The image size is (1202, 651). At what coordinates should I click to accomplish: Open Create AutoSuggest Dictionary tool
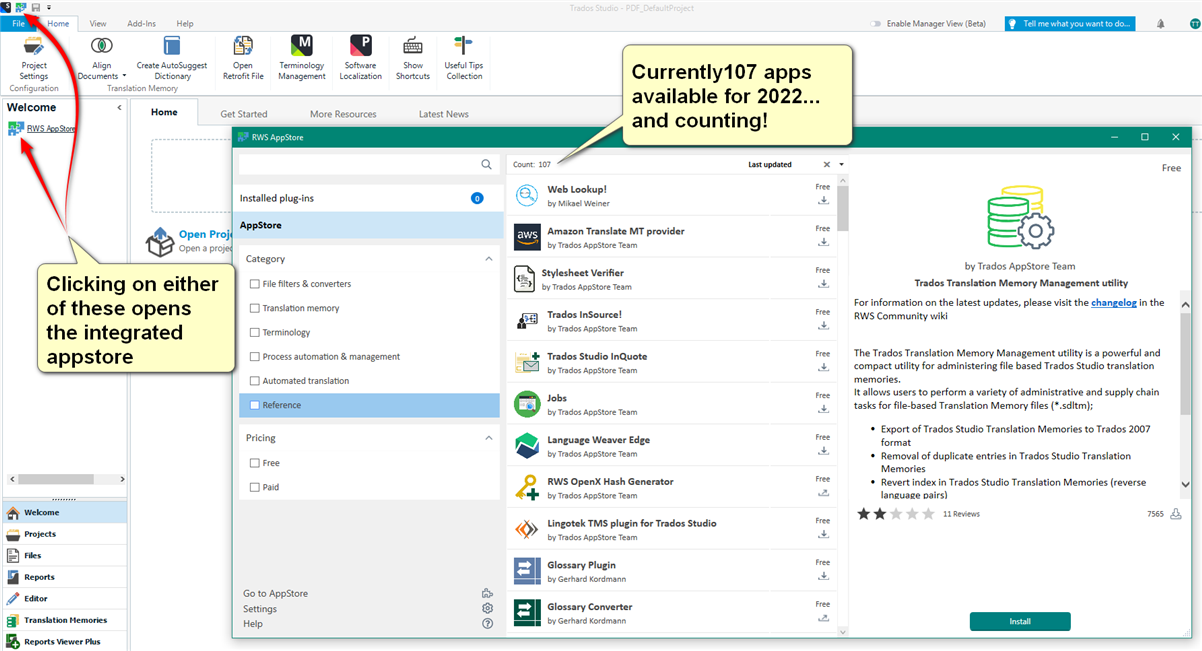(172, 57)
